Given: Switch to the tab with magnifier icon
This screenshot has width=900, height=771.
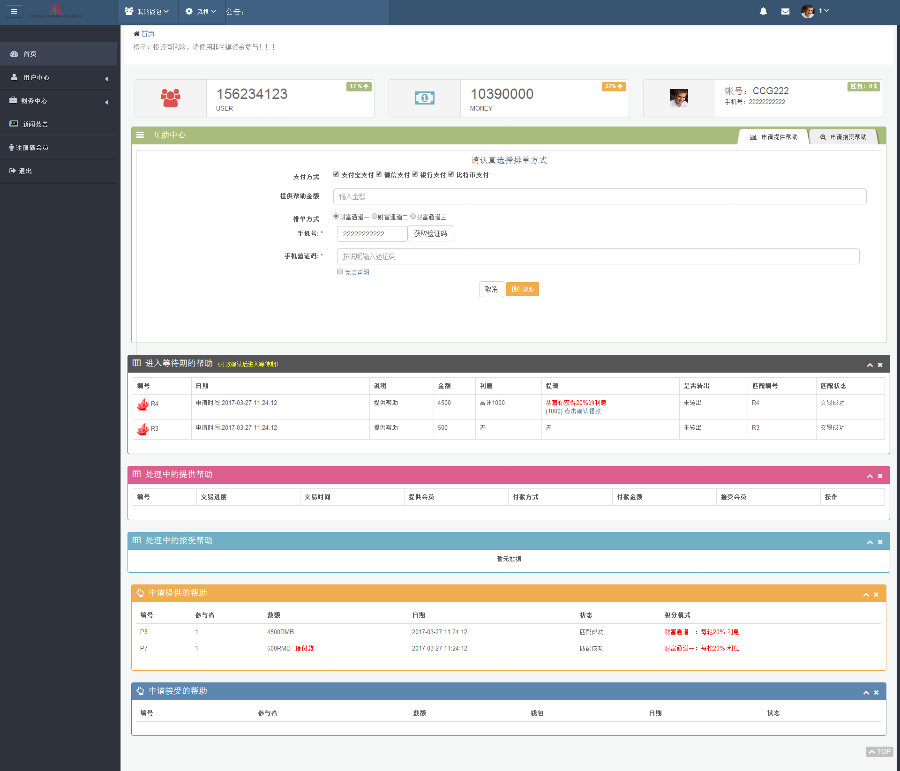Looking at the screenshot, I should click(843, 136).
